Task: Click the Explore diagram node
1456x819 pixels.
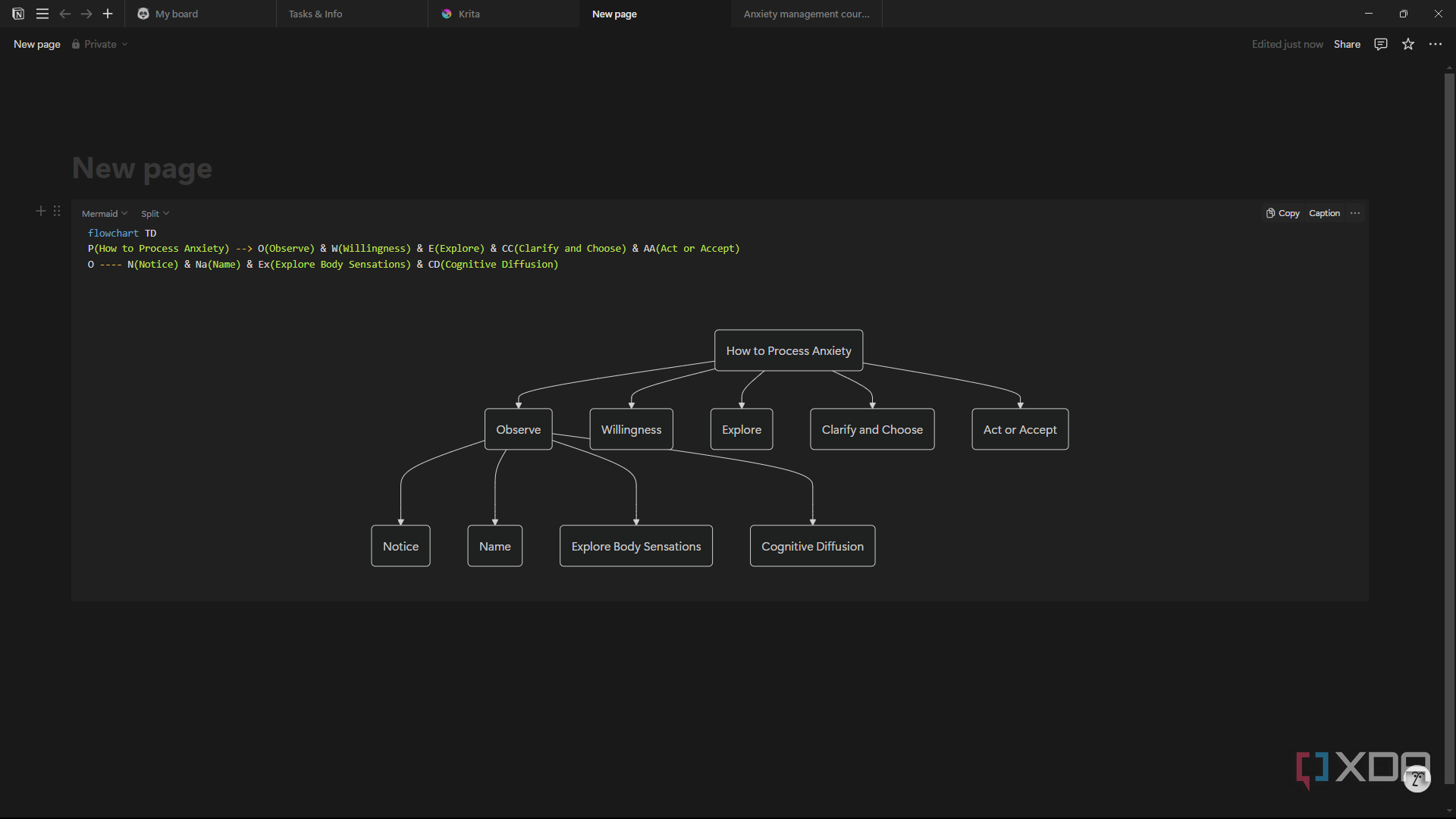Action: click(x=742, y=429)
